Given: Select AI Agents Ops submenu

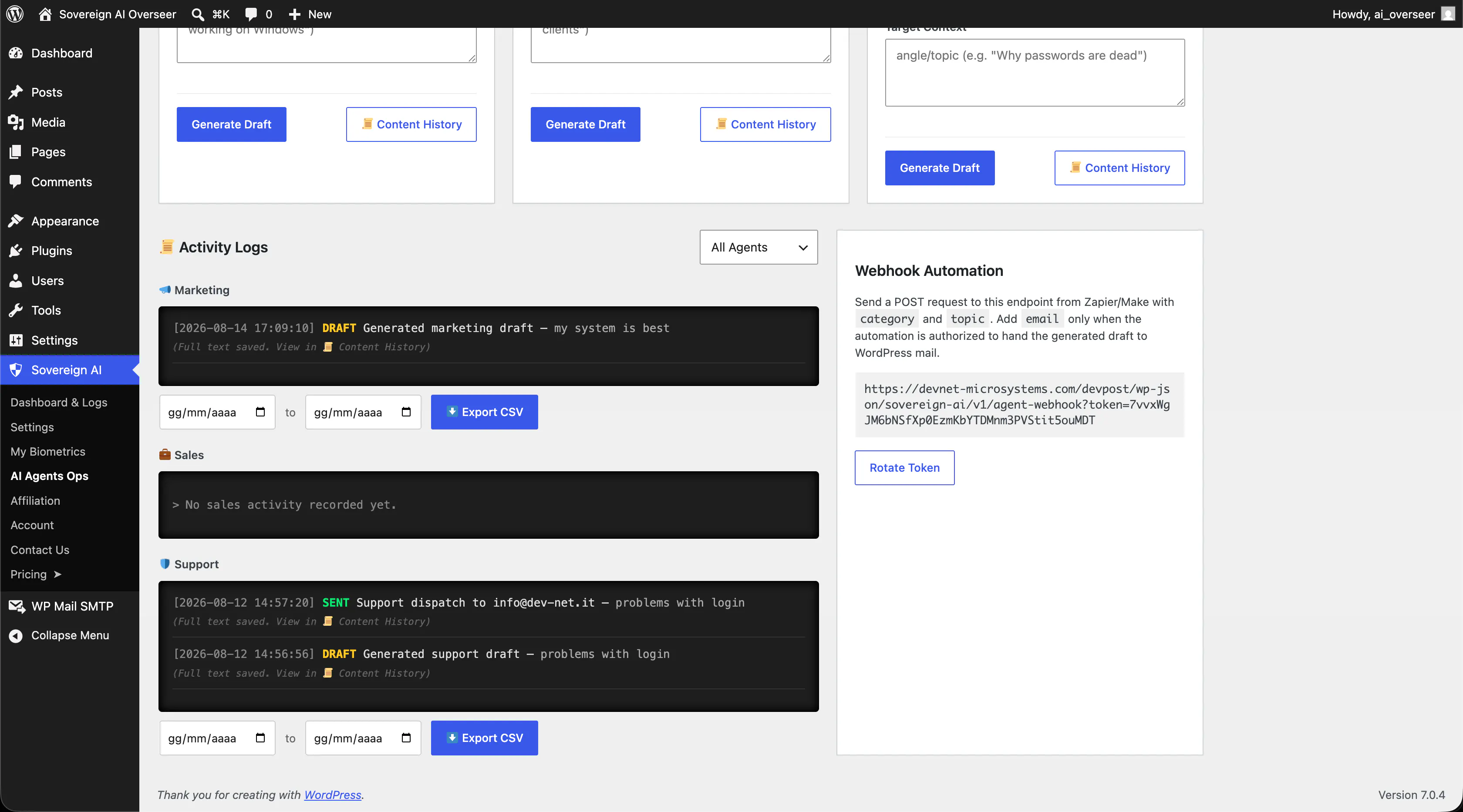Looking at the screenshot, I should coord(49,476).
